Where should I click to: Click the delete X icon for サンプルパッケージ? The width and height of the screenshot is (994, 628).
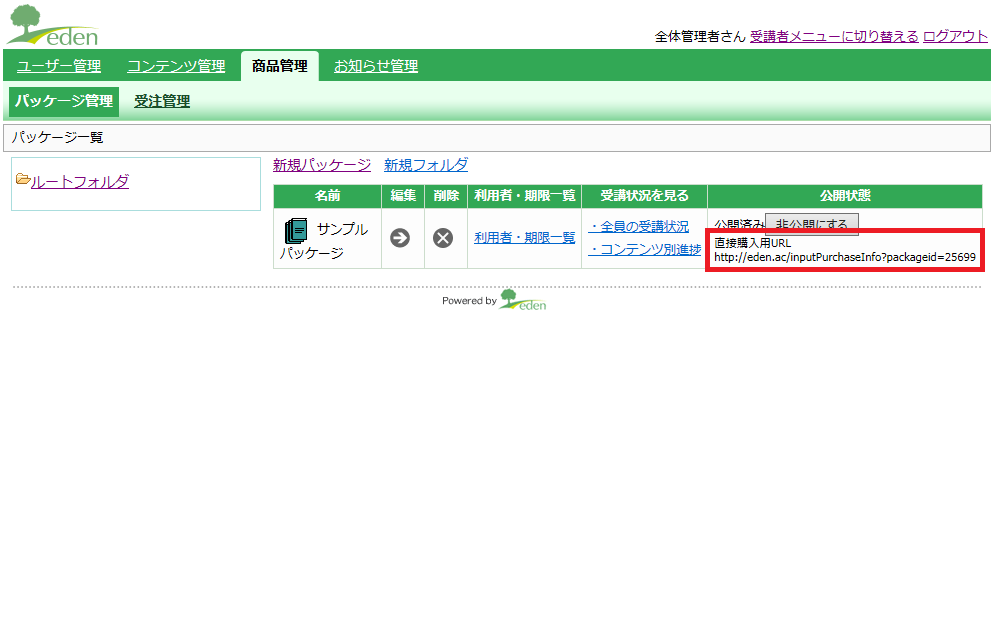pyautogui.click(x=442, y=238)
